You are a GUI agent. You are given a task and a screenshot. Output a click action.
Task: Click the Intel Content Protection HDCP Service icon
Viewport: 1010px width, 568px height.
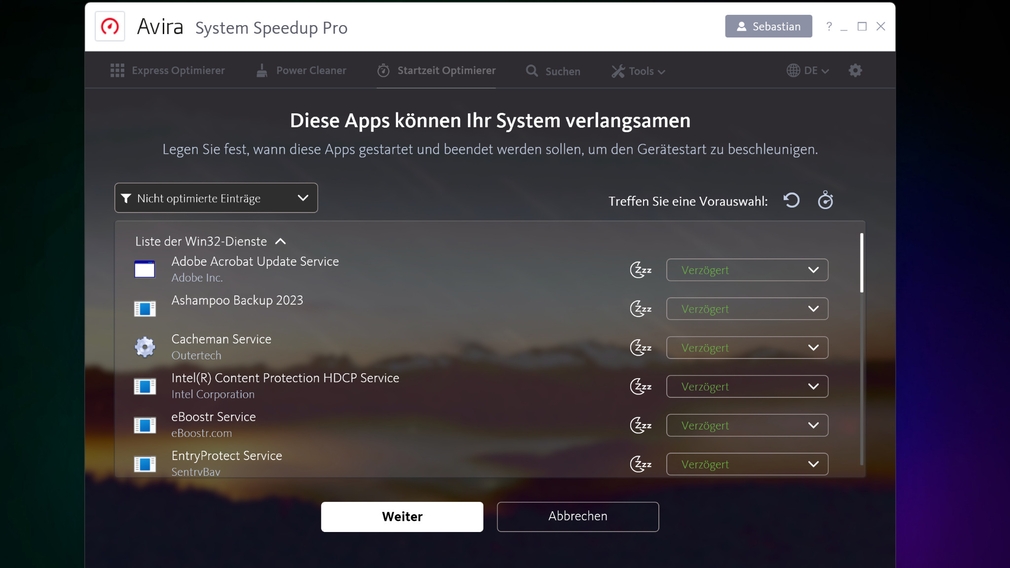(144, 386)
